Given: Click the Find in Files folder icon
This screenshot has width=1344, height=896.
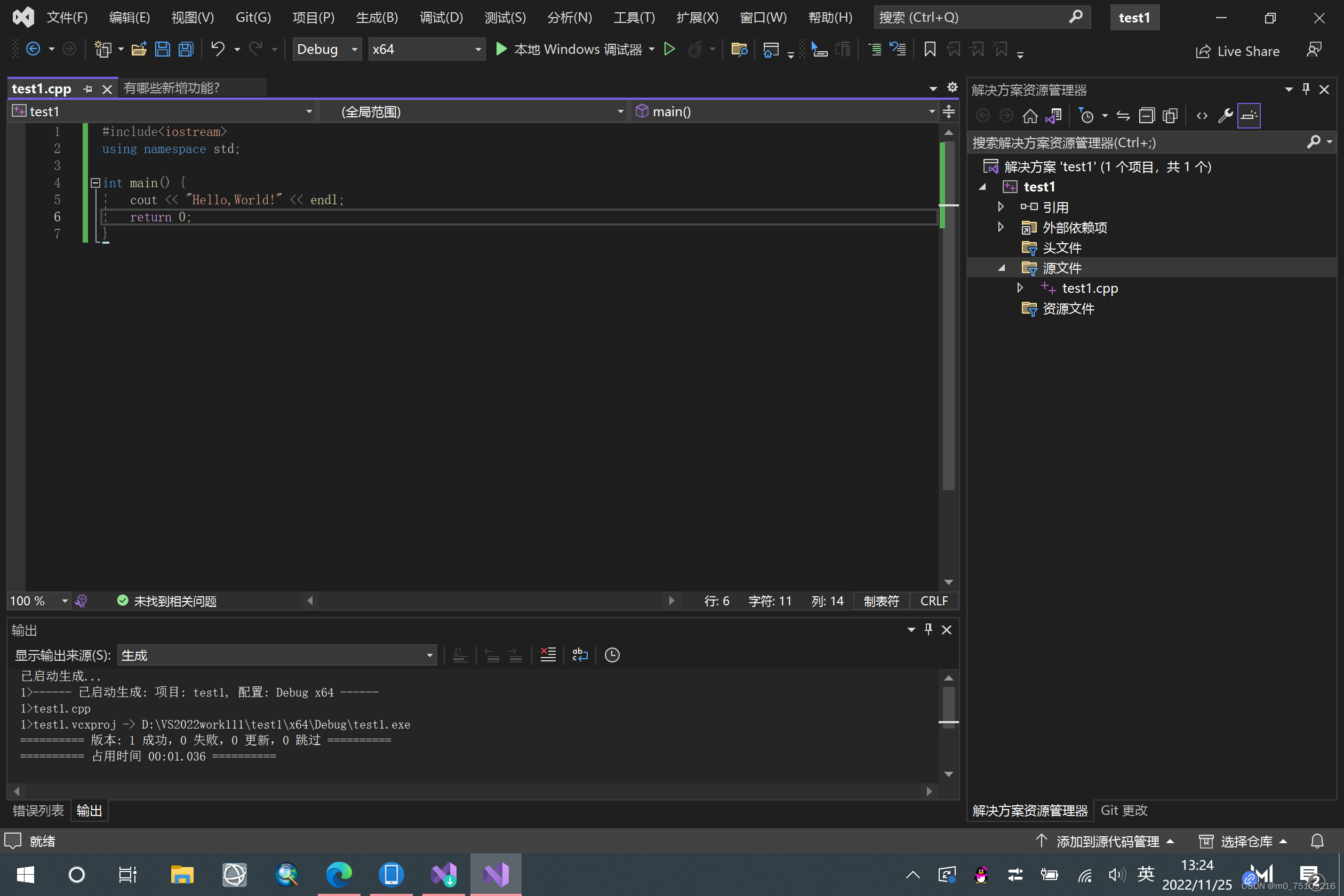Looking at the screenshot, I should coord(739,50).
